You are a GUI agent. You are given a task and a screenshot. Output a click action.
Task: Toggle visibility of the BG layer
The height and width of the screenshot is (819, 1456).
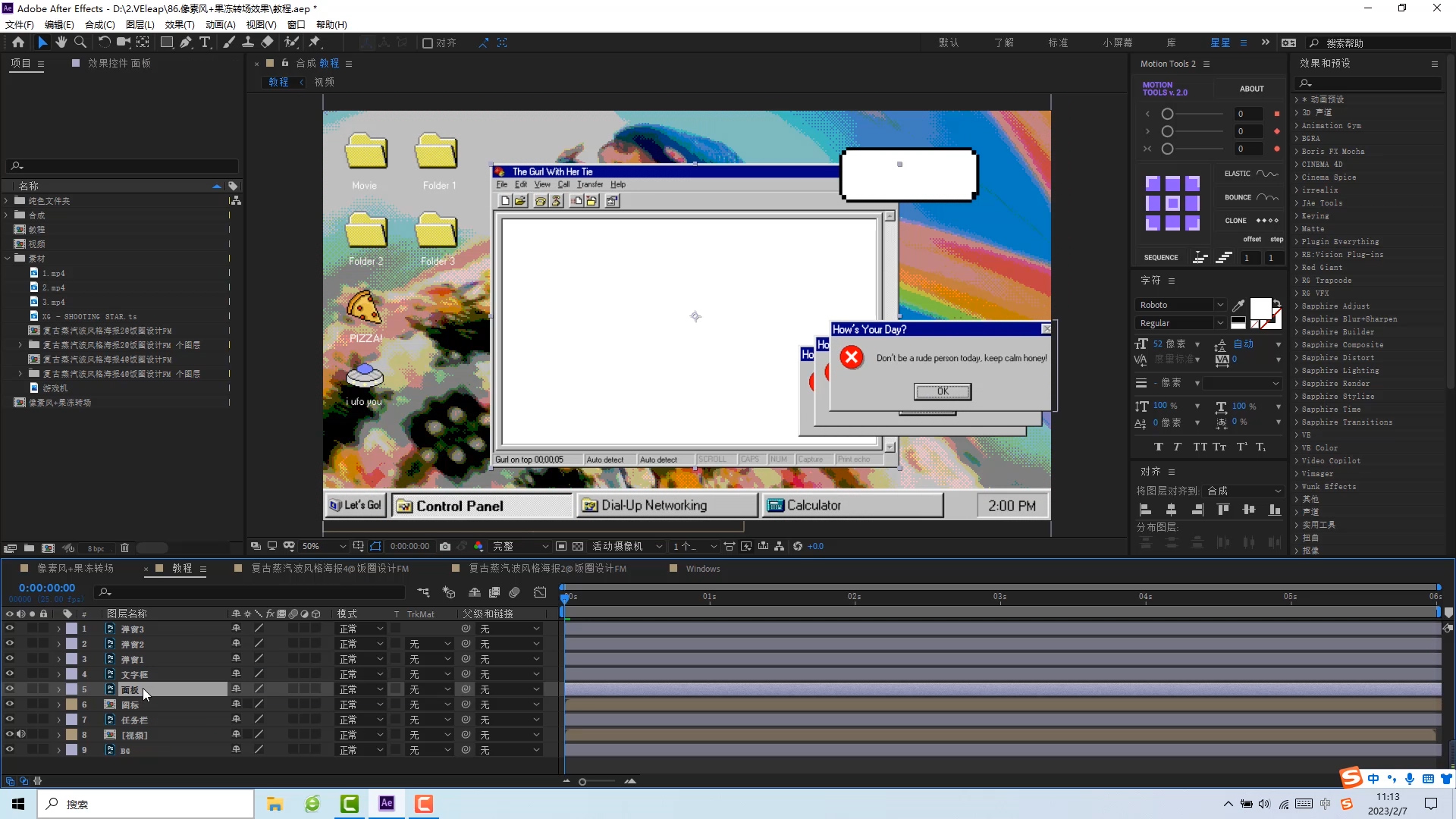click(10, 749)
